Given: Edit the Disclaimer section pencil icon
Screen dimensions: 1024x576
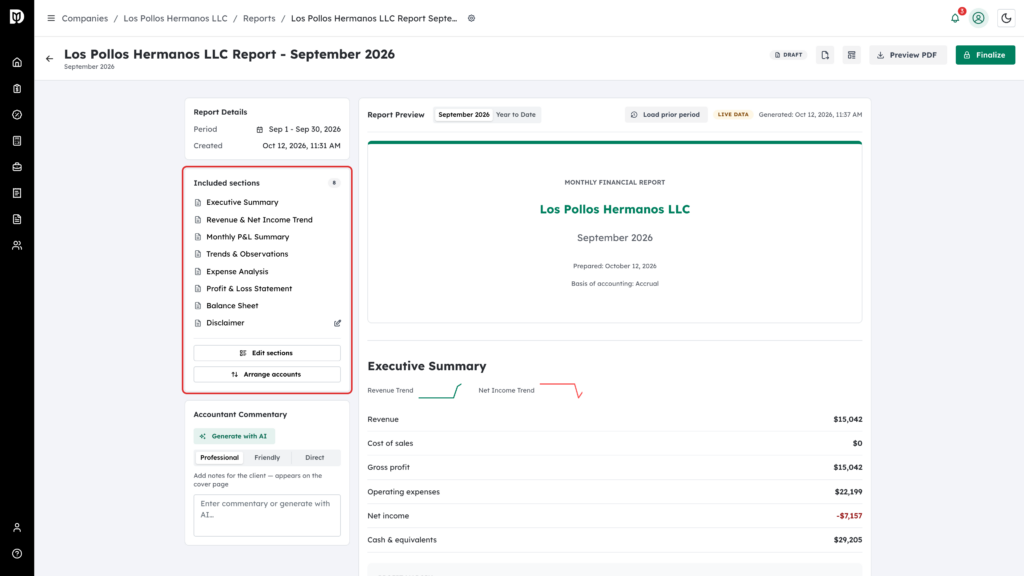Looking at the screenshot, I should (x=338, y=323).
